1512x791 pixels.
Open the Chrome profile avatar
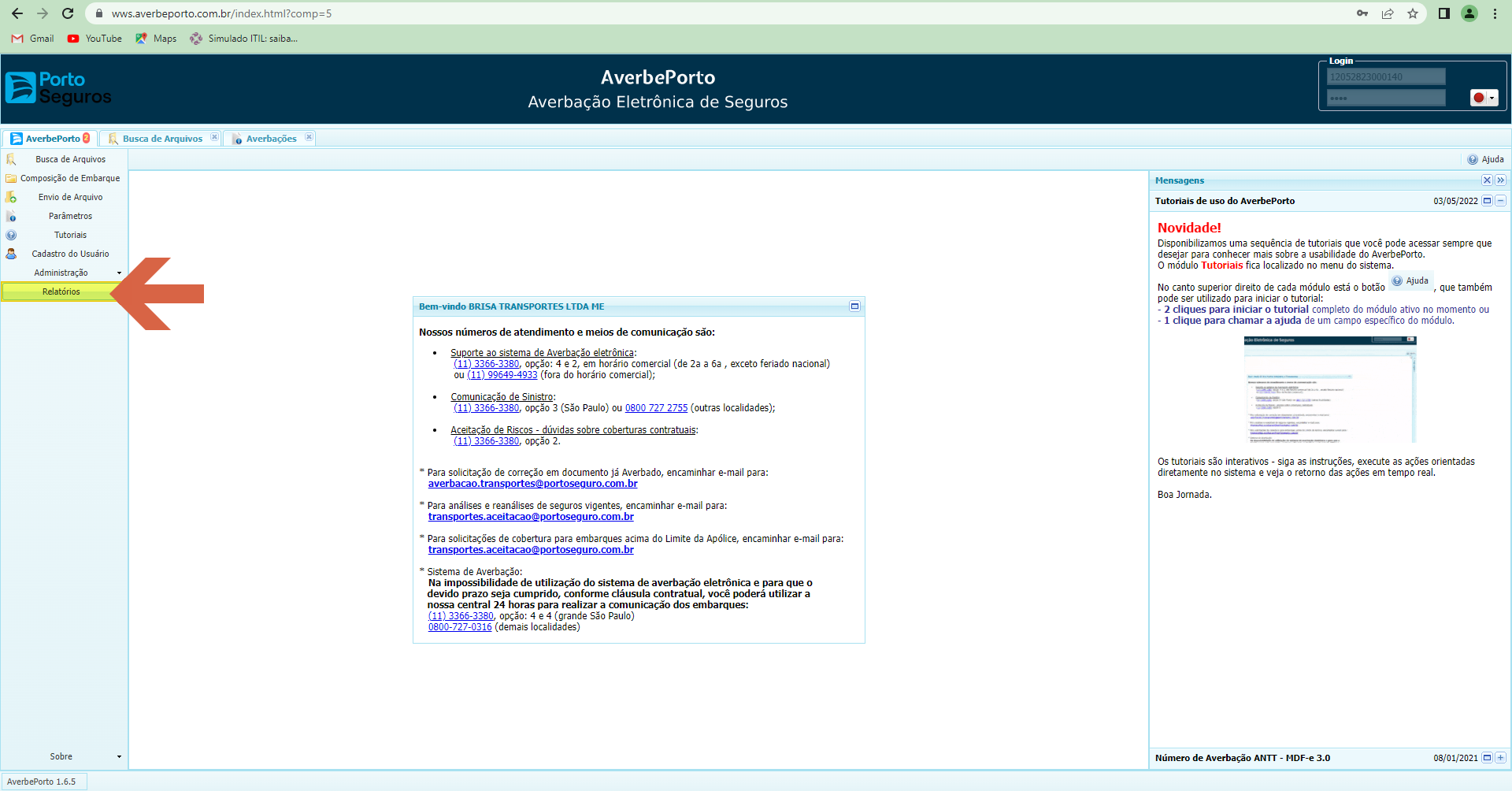(x=1469, y=13)
